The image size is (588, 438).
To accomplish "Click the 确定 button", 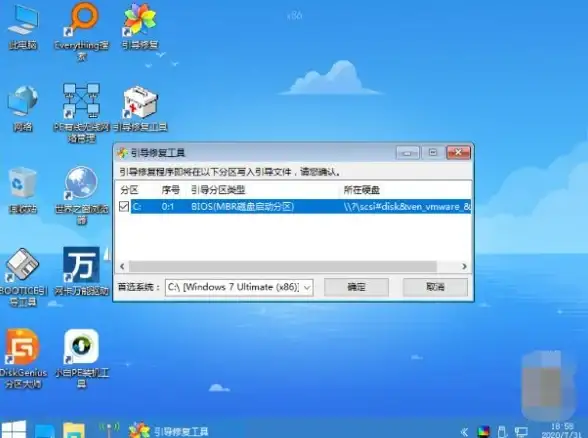I will point(356,287).
